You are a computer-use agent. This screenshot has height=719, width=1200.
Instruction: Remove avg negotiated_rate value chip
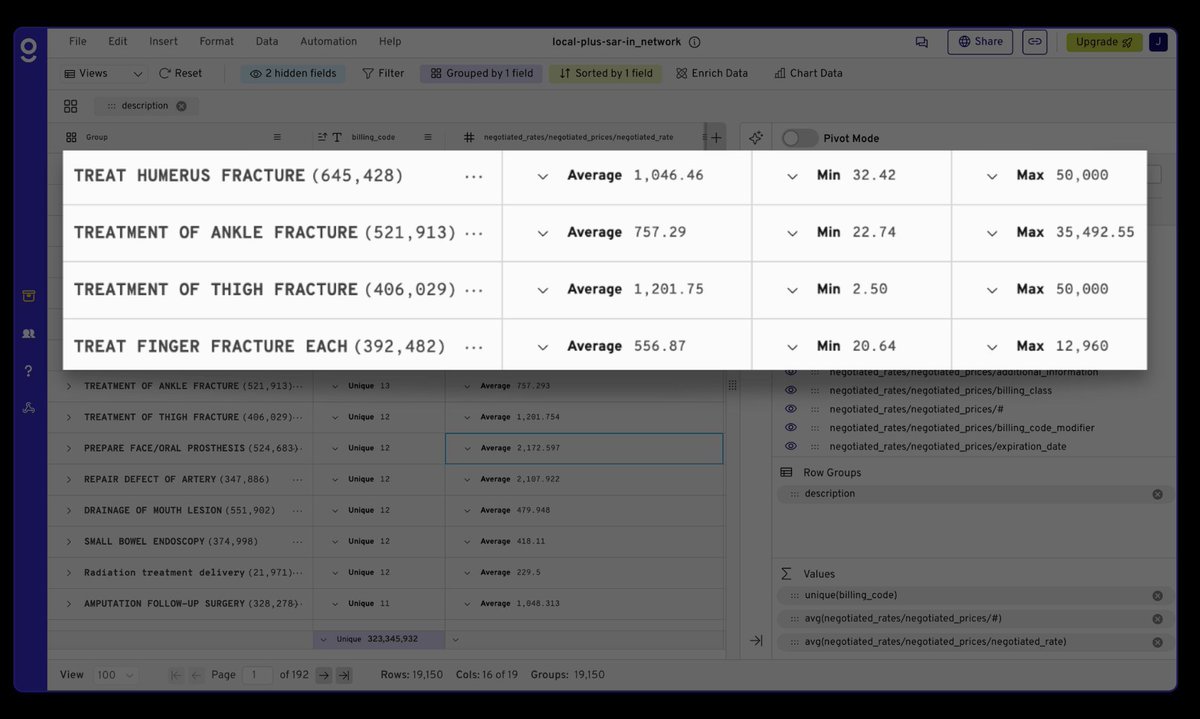point(1157,642)
